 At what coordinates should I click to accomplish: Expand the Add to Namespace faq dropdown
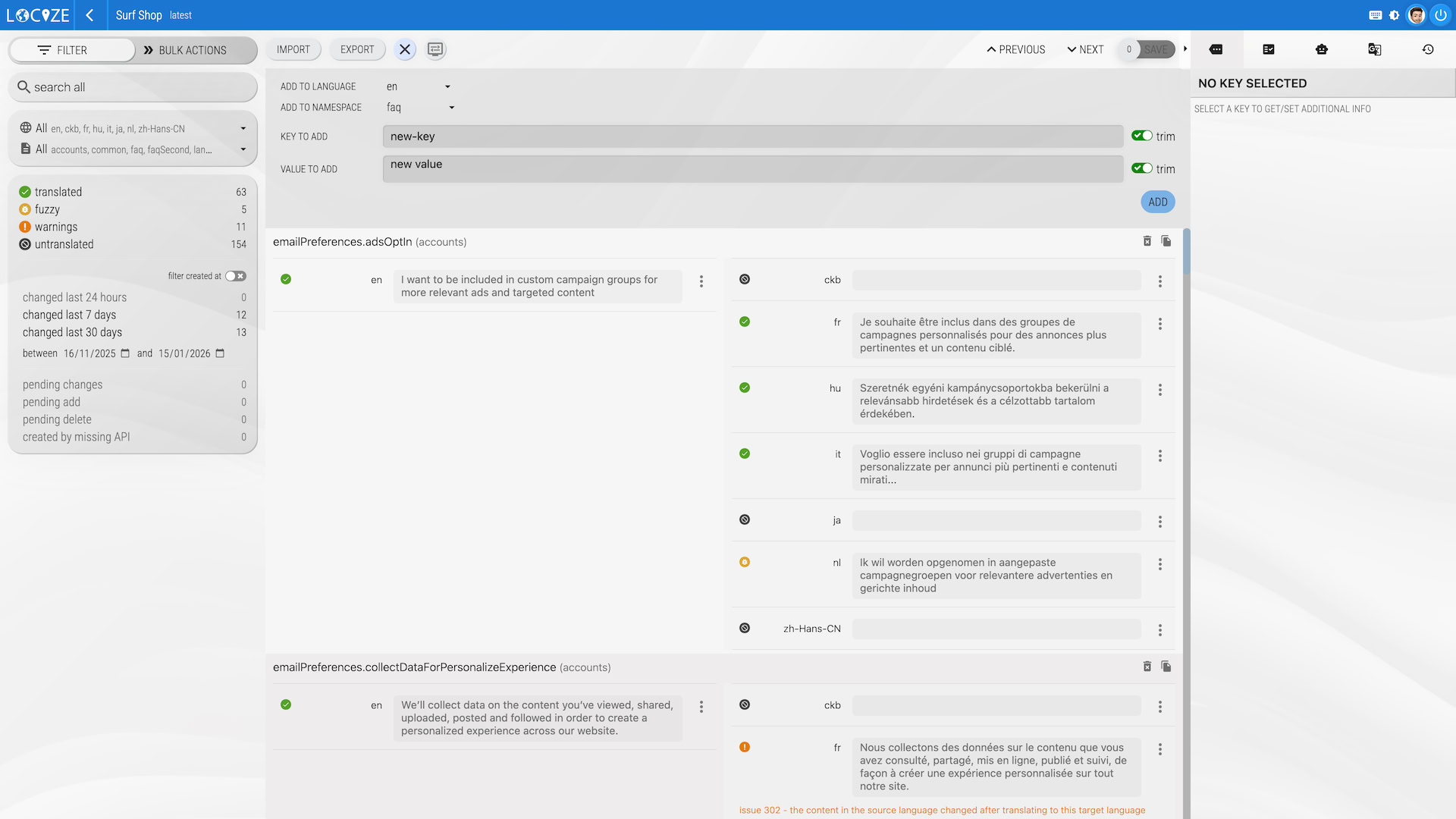pos(451,108)
